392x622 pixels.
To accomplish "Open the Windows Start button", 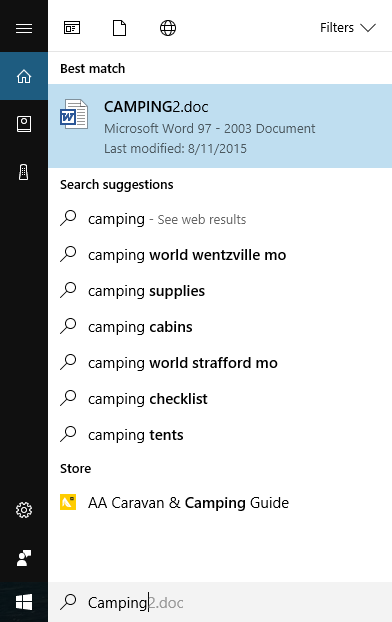I will pyautogui.click(x=24, y=602).
